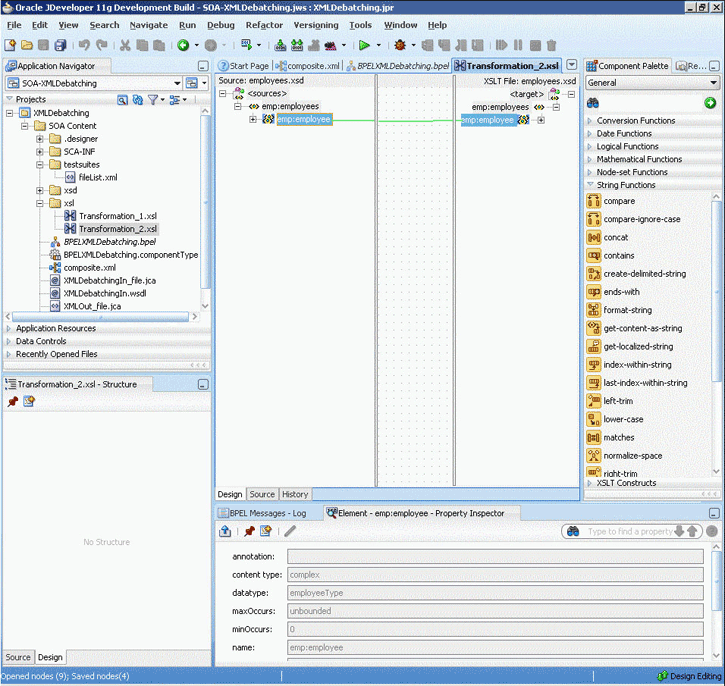Select the index-within-string function
725x686 pixels.
coord(637,365)
